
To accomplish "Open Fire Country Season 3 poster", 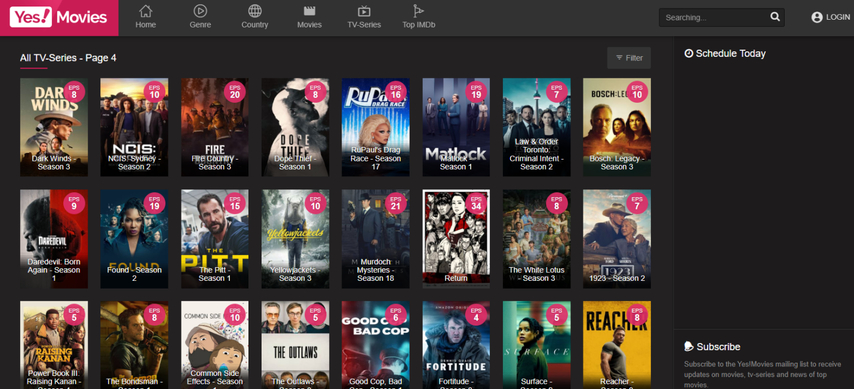I will (x=215, y=127).
